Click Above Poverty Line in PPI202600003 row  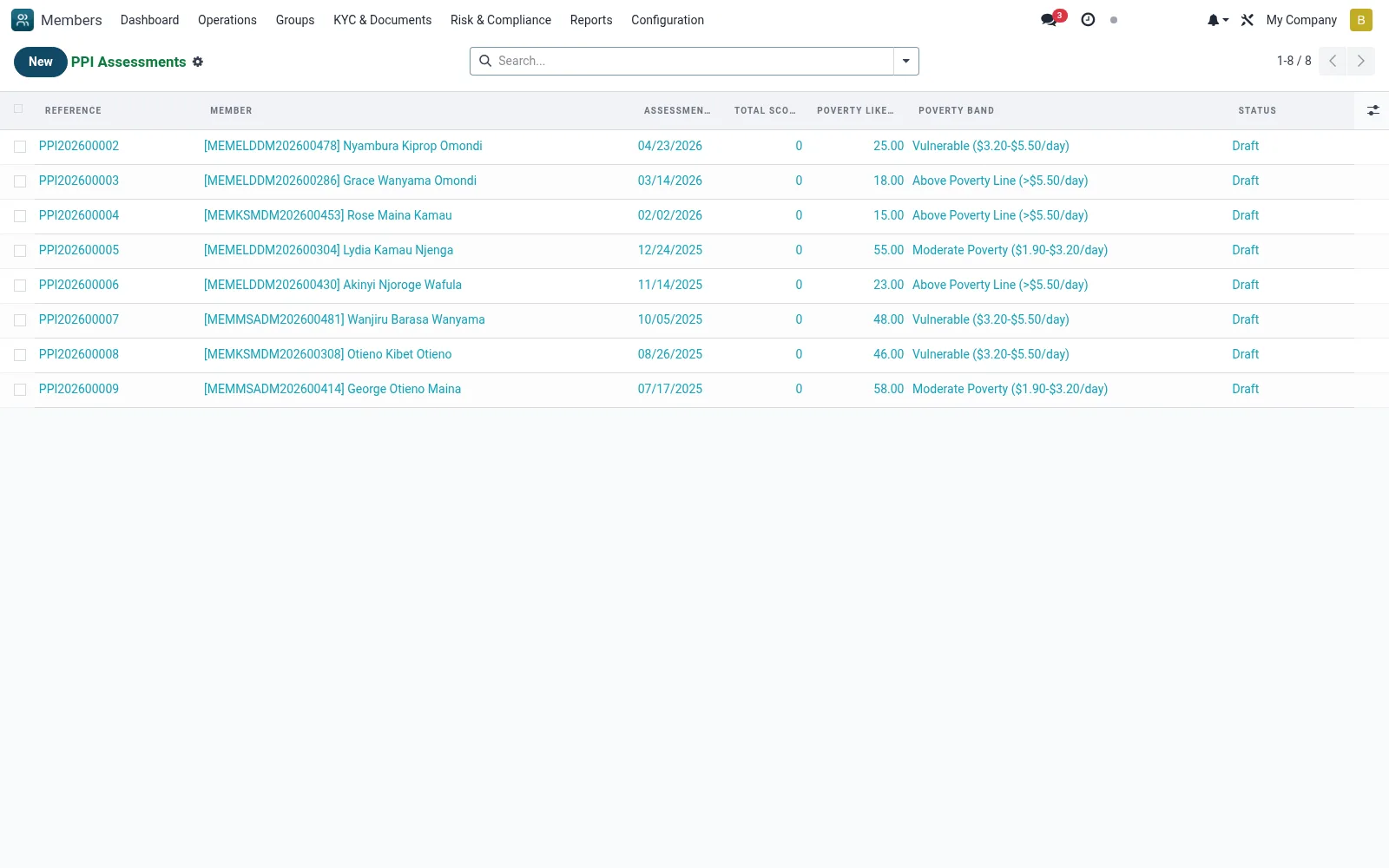click(1000, 181)
